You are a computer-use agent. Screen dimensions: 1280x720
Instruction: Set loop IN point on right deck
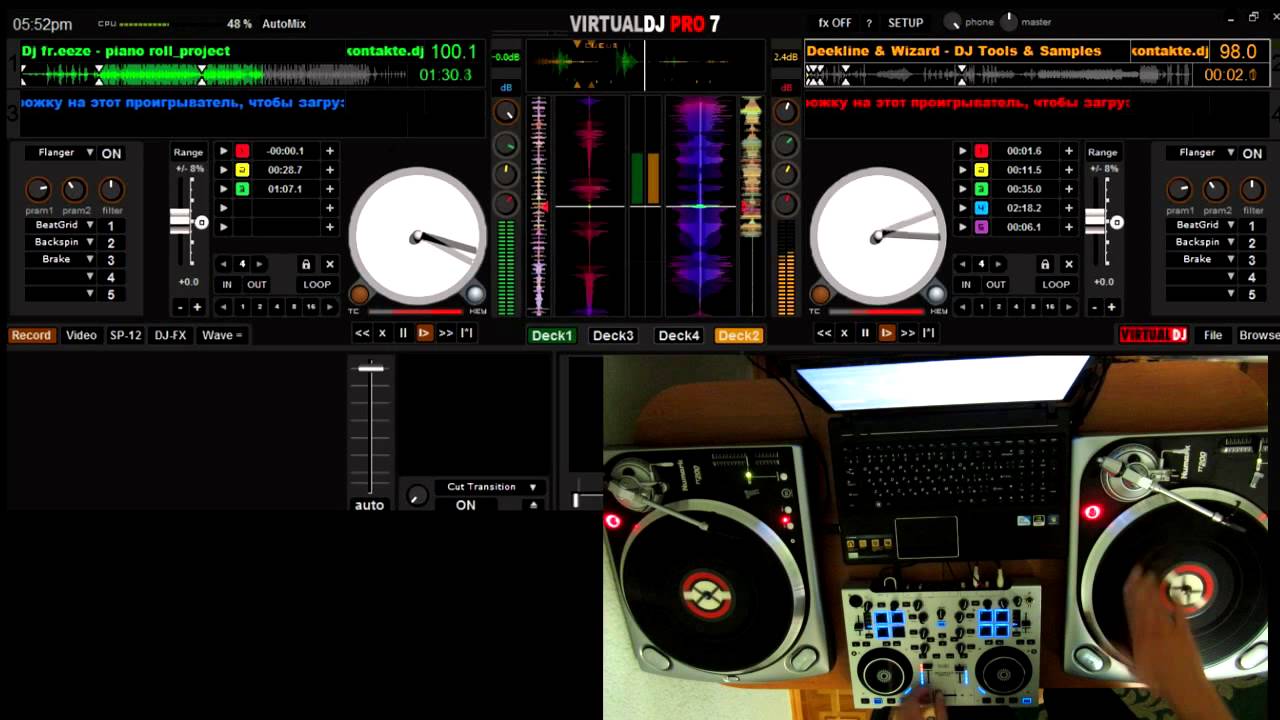coord(966,284)
